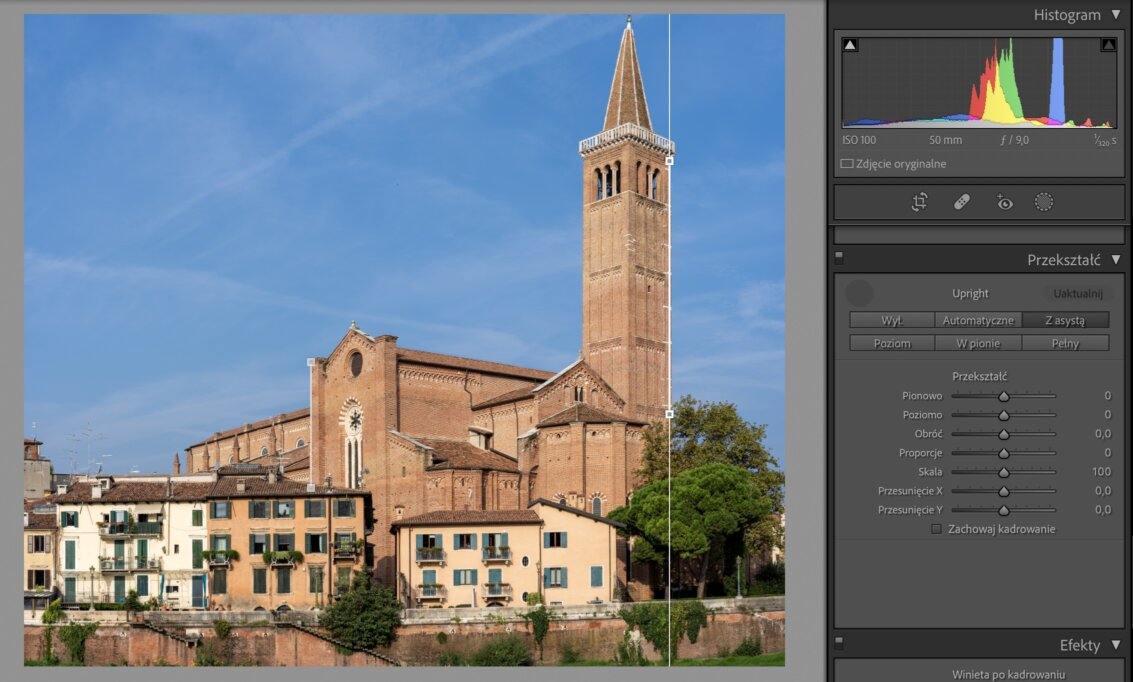The height and width of the screenshot is (682, 1133).
Task: Enable the Zdjęcie oryginalne checkbox
Action: click(847, 164)
